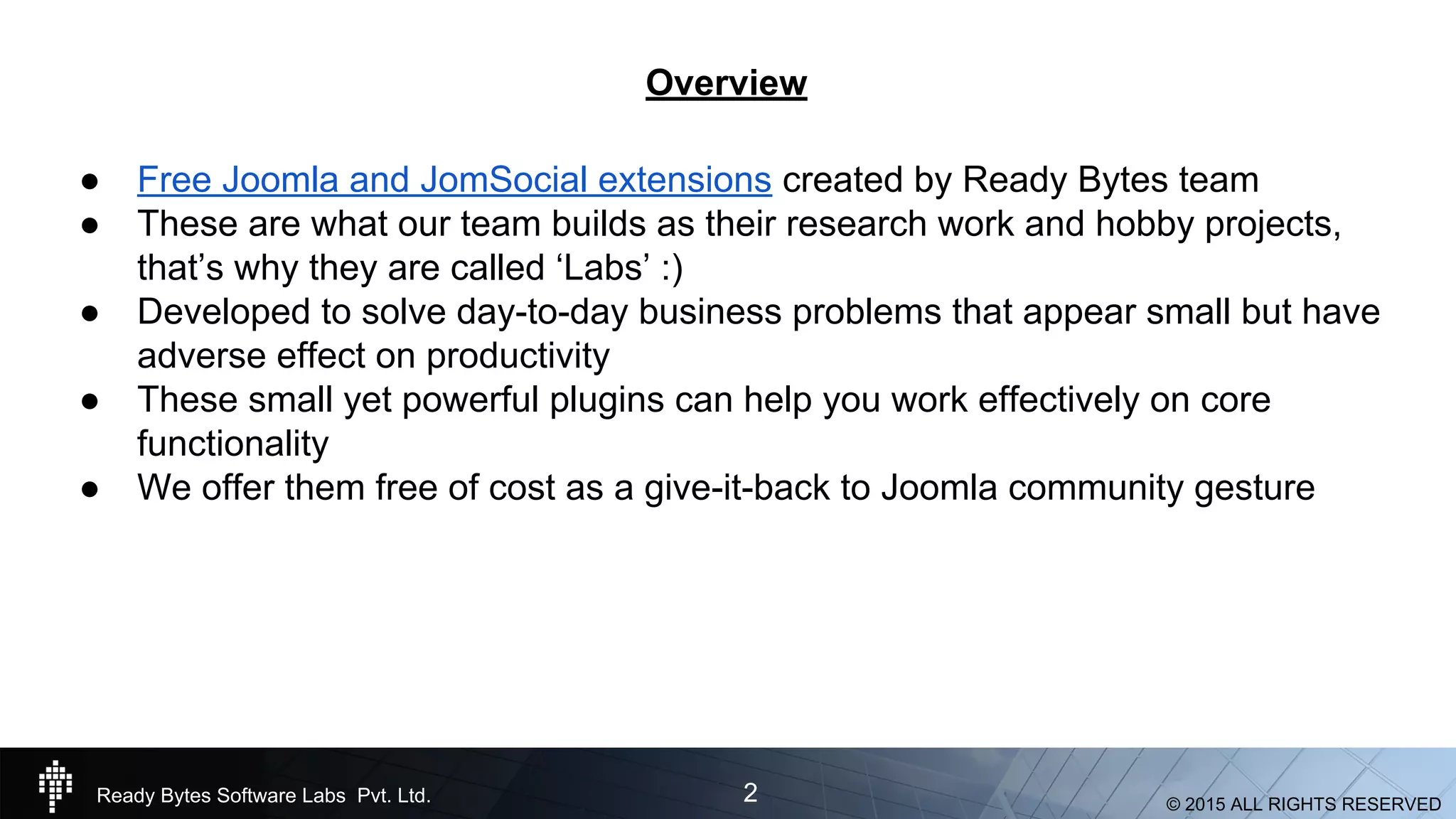Click the 'powerful plugins' phrase
1456x819 pixels.
[x=532, y=400]
